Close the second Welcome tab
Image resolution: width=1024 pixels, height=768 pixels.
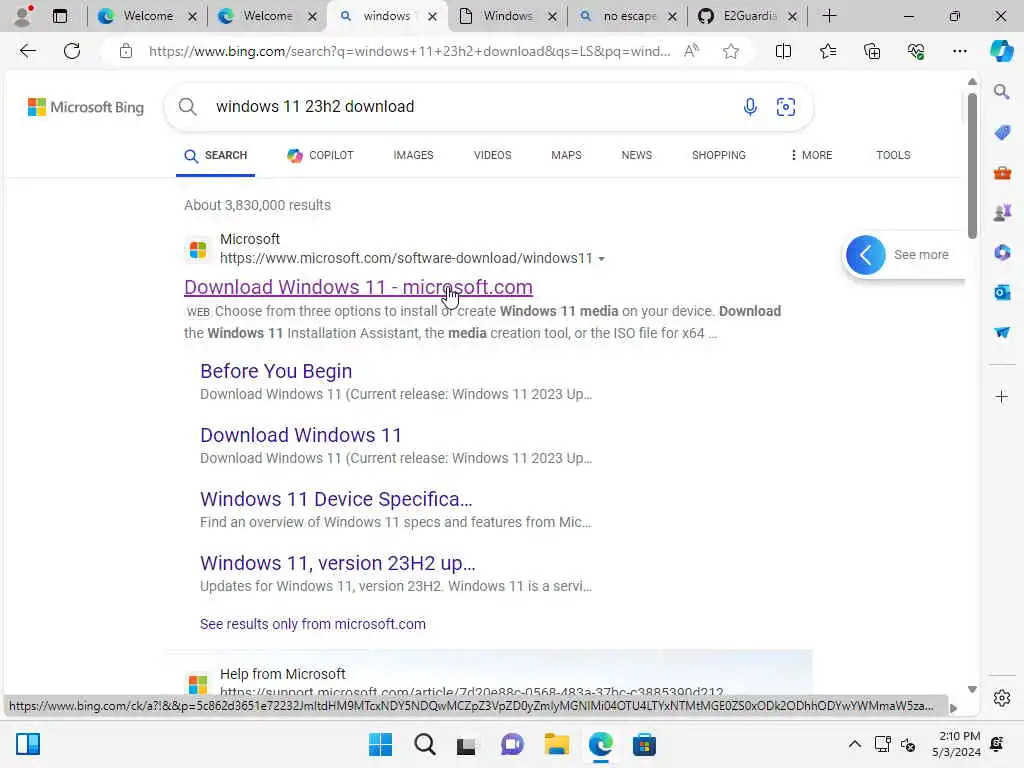[x=312, y=16]
